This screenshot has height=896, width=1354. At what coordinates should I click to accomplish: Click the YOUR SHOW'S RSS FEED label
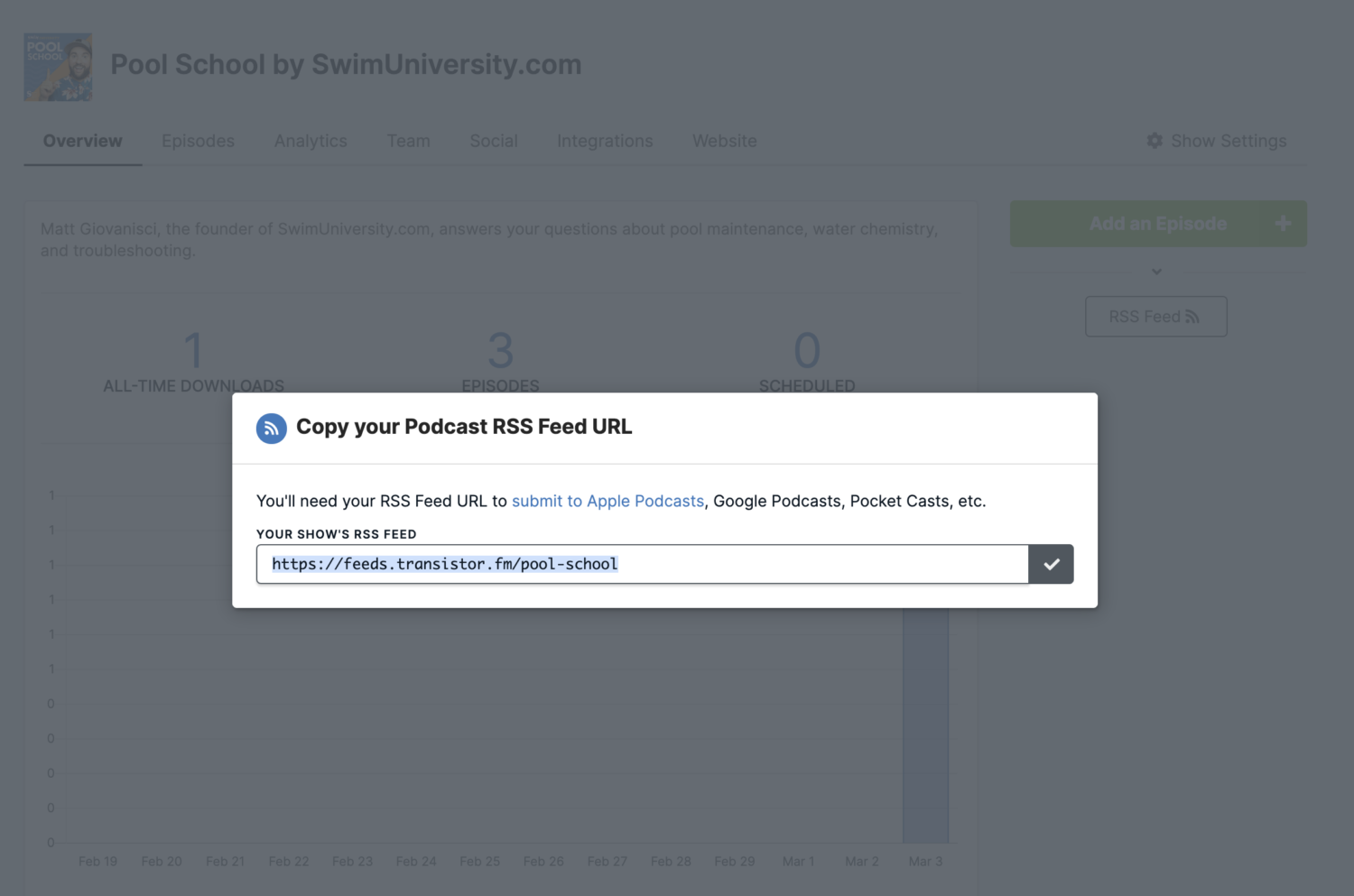(337, 534)
